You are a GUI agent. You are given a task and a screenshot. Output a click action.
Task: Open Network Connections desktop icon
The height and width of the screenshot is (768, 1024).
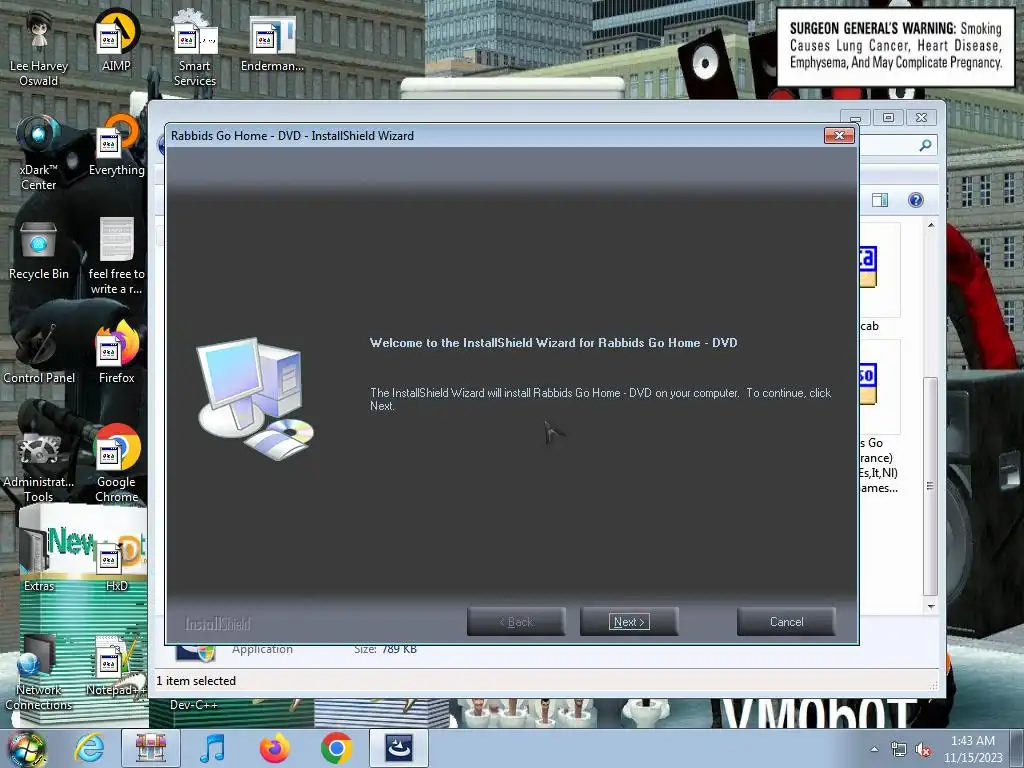39,673
